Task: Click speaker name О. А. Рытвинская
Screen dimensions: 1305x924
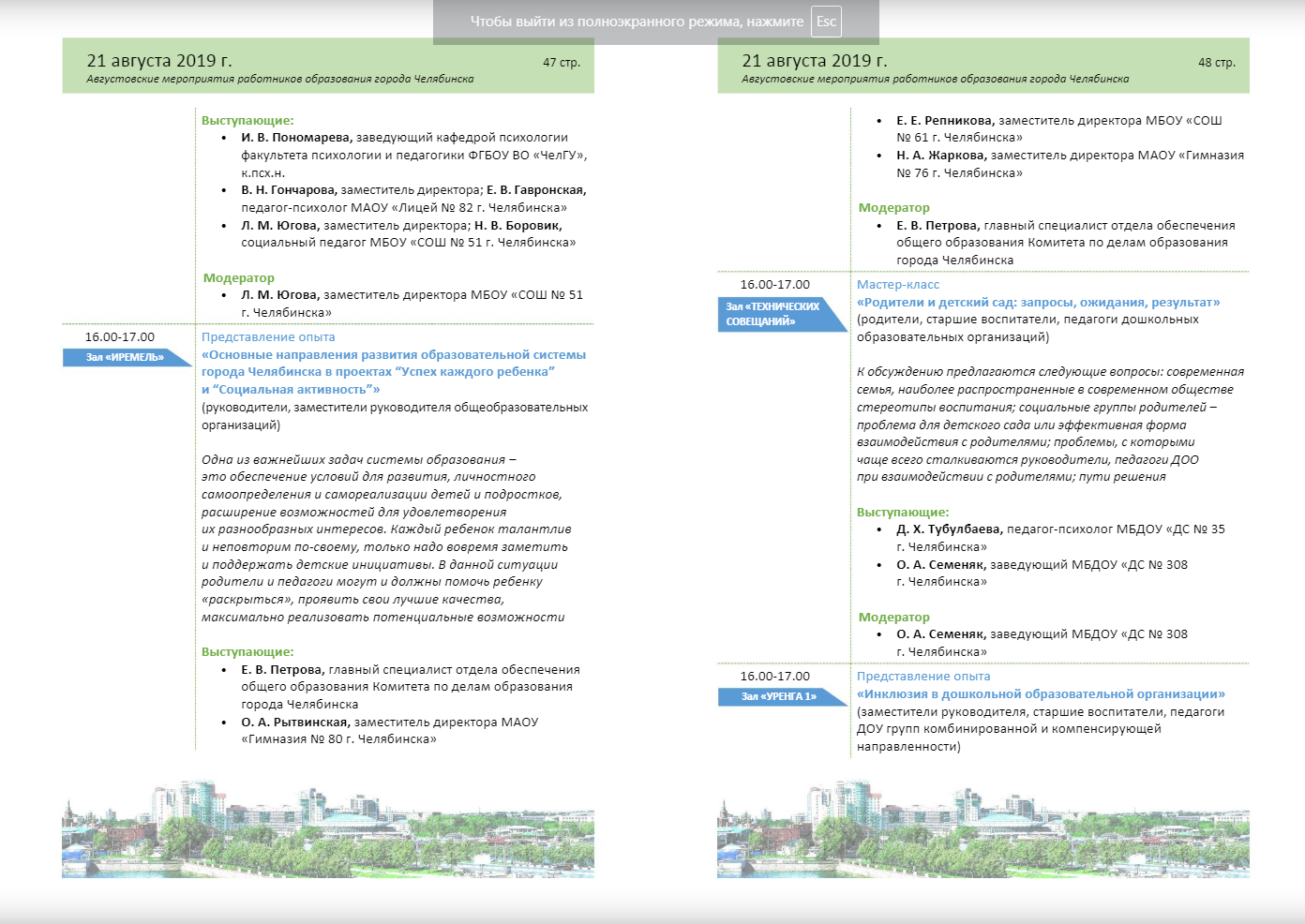Action: 295,723
